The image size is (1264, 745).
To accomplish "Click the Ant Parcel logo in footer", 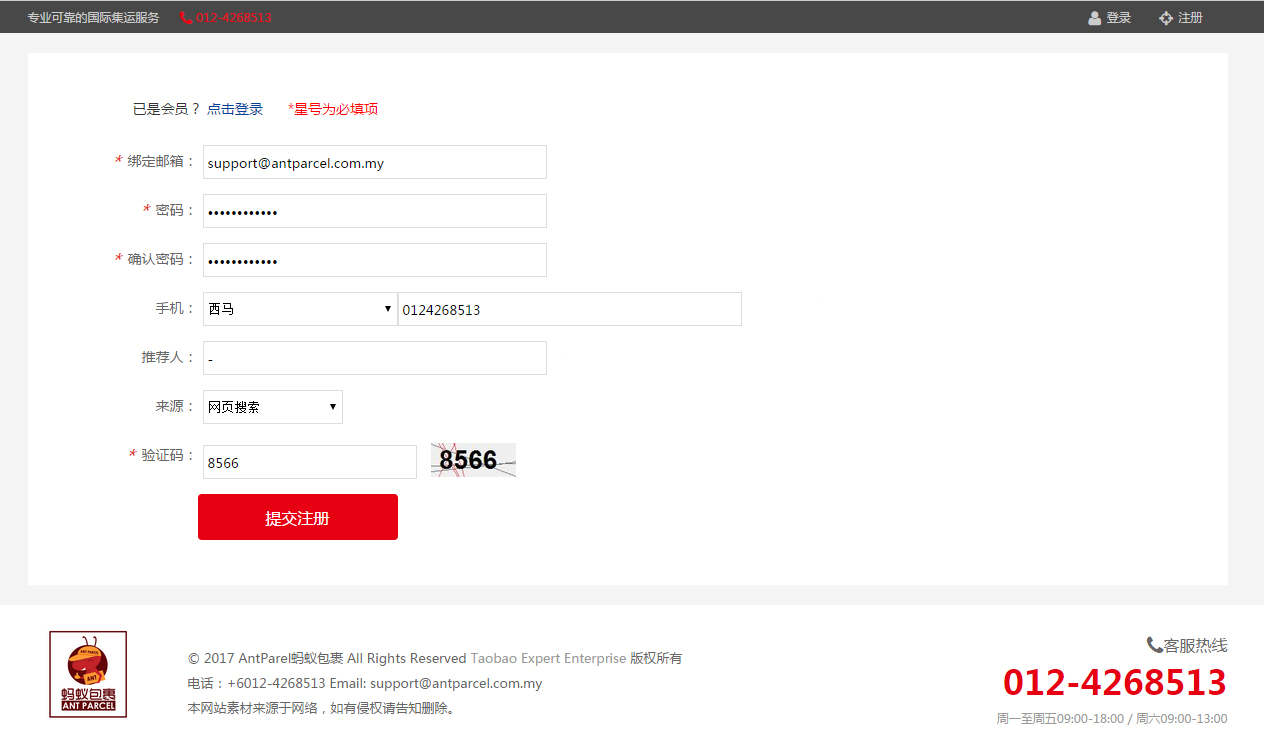I will (x=88, y=674).
